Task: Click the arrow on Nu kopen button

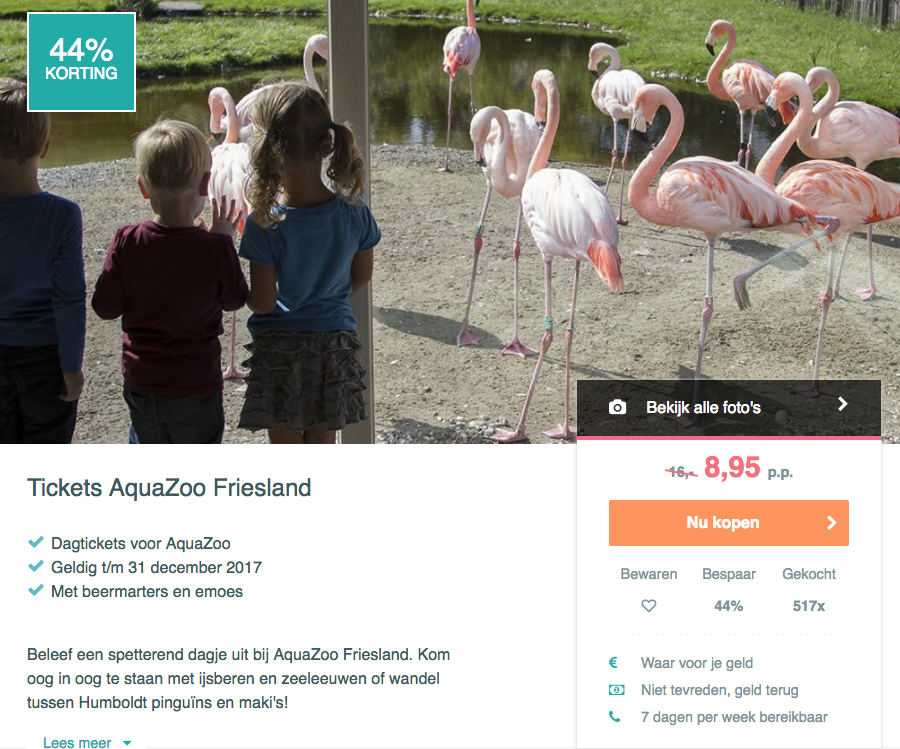Action: (x=831, y=523)
